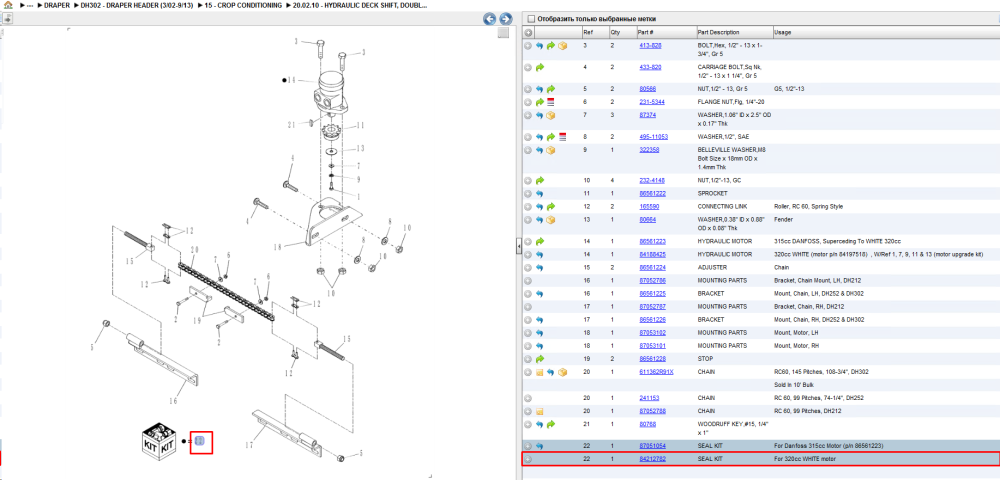The height and width of the screenshot is (480, 1000).
Task: Click green forward arrow in row 413-828
Action: click(551, 46)
